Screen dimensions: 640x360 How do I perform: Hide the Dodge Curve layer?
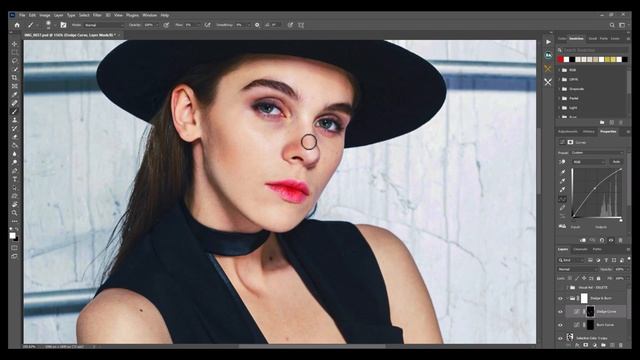tap(560, 311)
